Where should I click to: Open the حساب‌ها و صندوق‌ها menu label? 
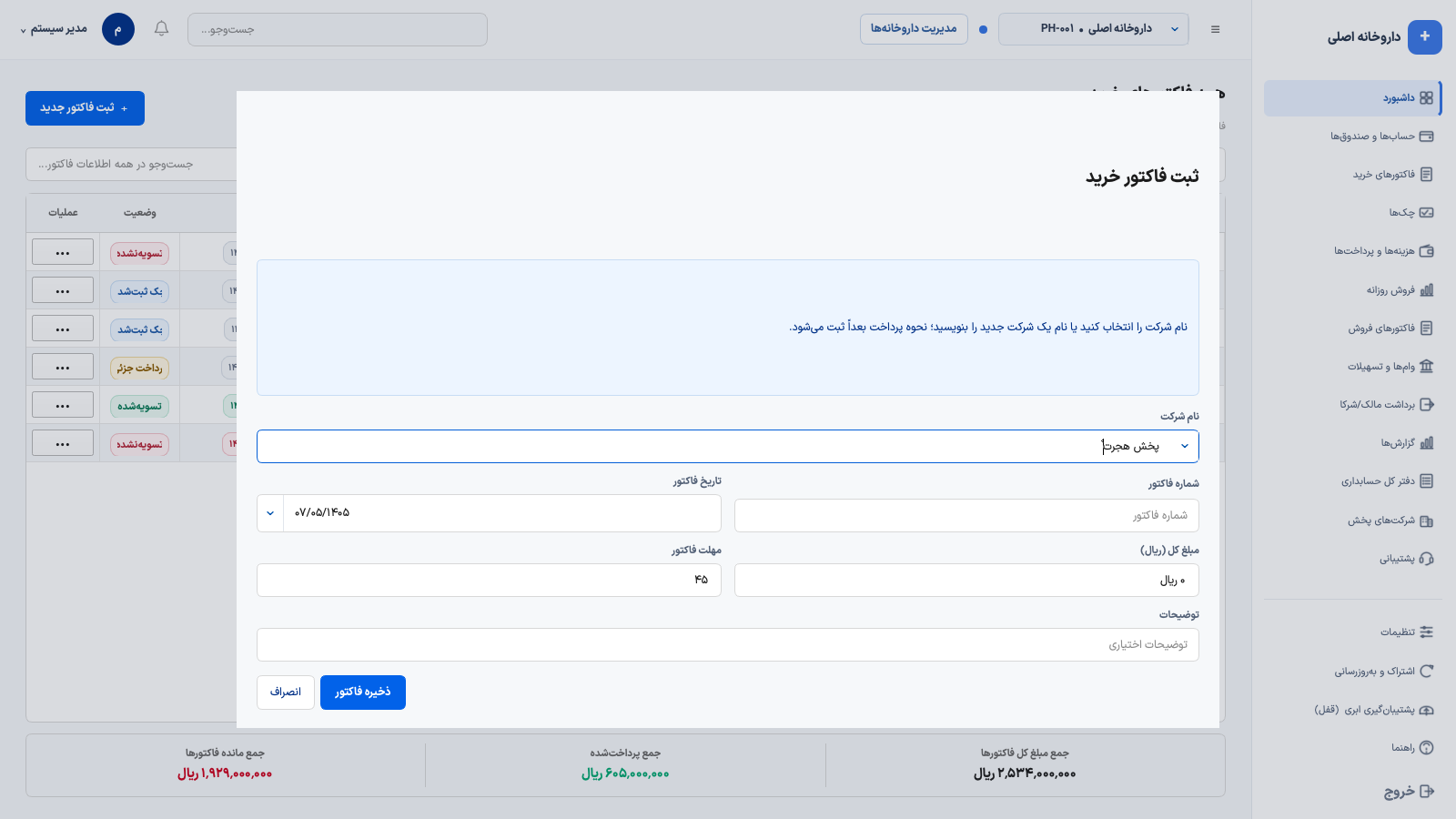point(1372,136)
